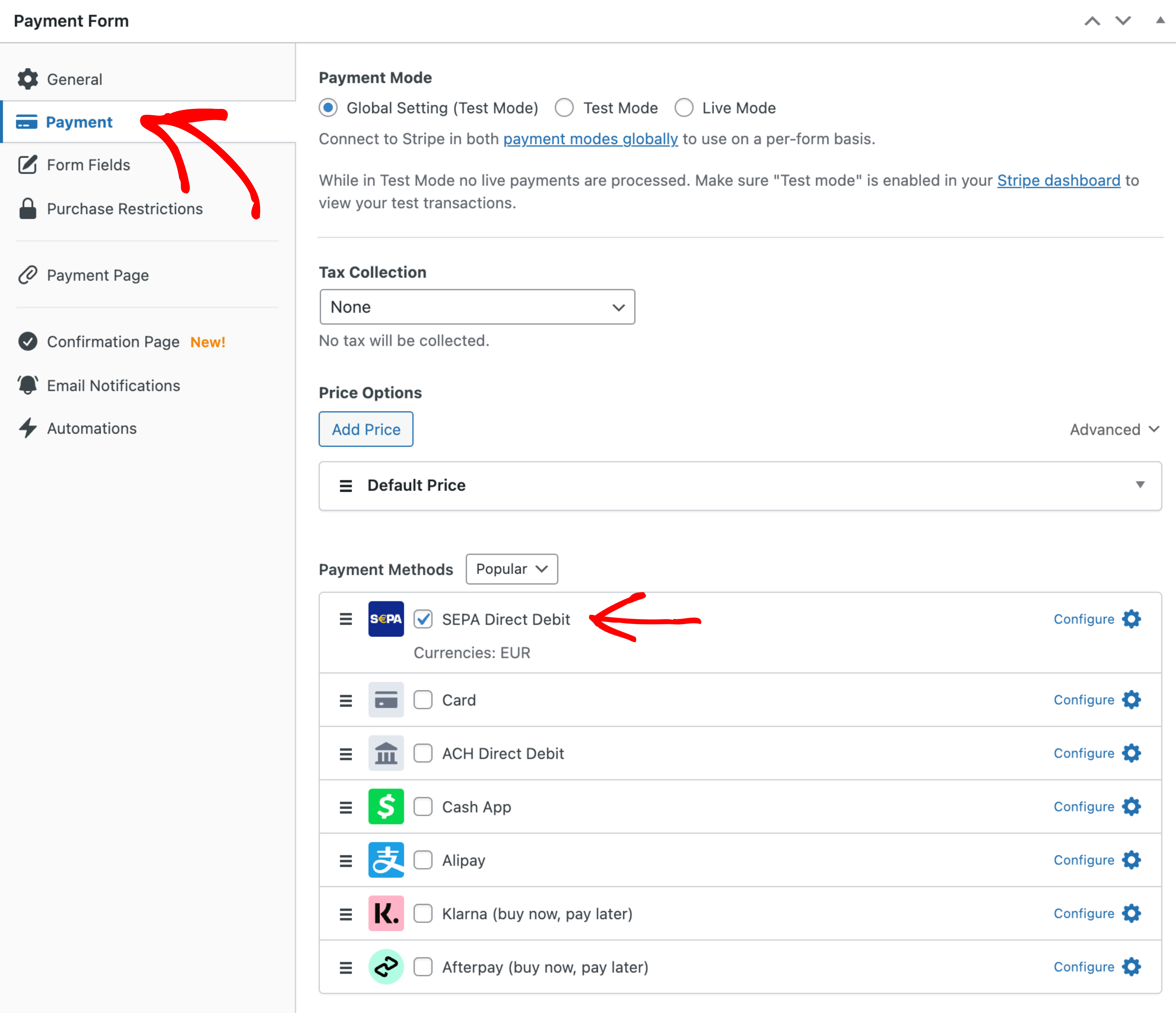Image resolution: width=1176 pixels, height=1013 pixels.
Task: Enable the Card payment method checkbox
Action: (423, 700)
